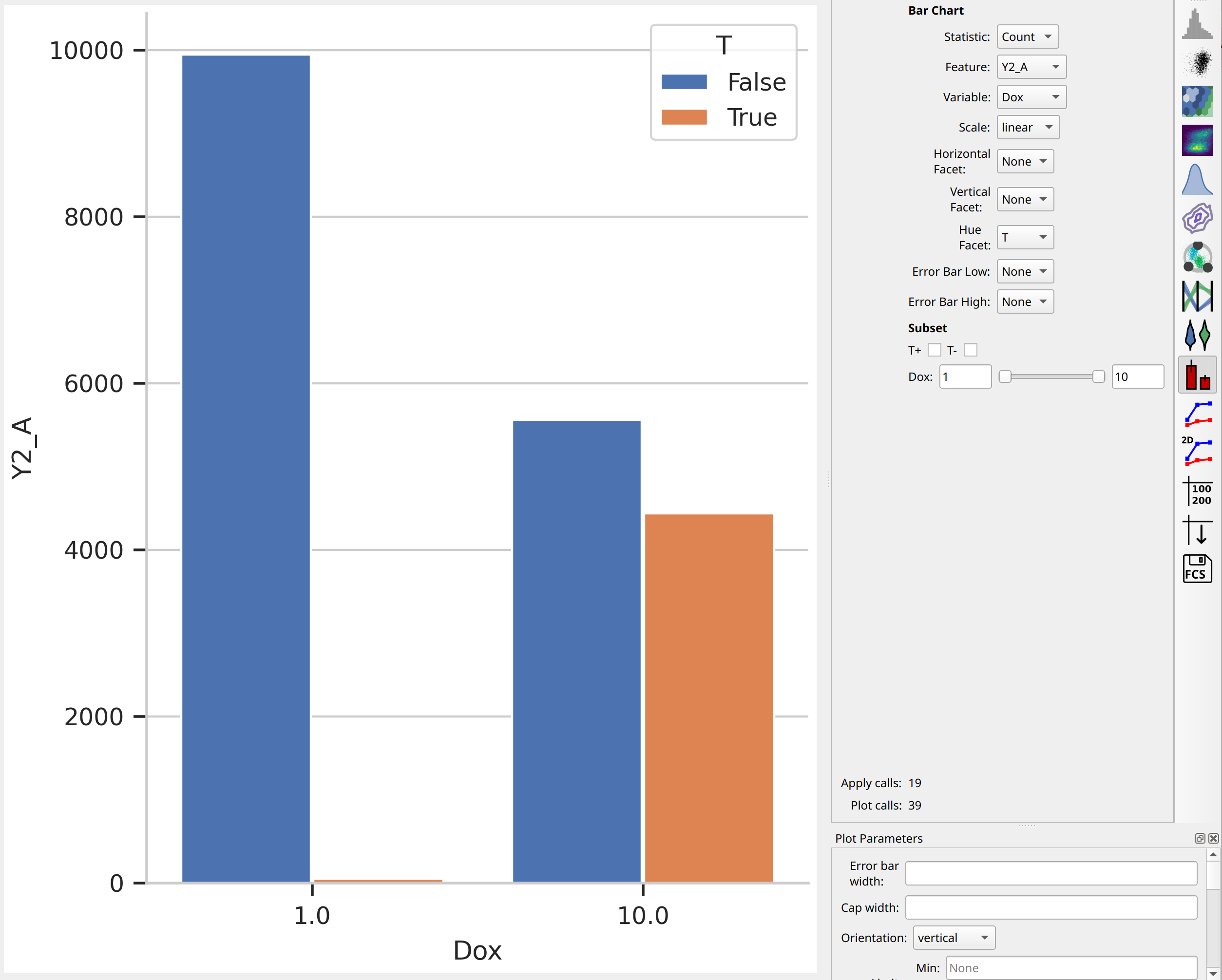
Task: Open the parallel coordinates plot
Action: point(1197,296)
